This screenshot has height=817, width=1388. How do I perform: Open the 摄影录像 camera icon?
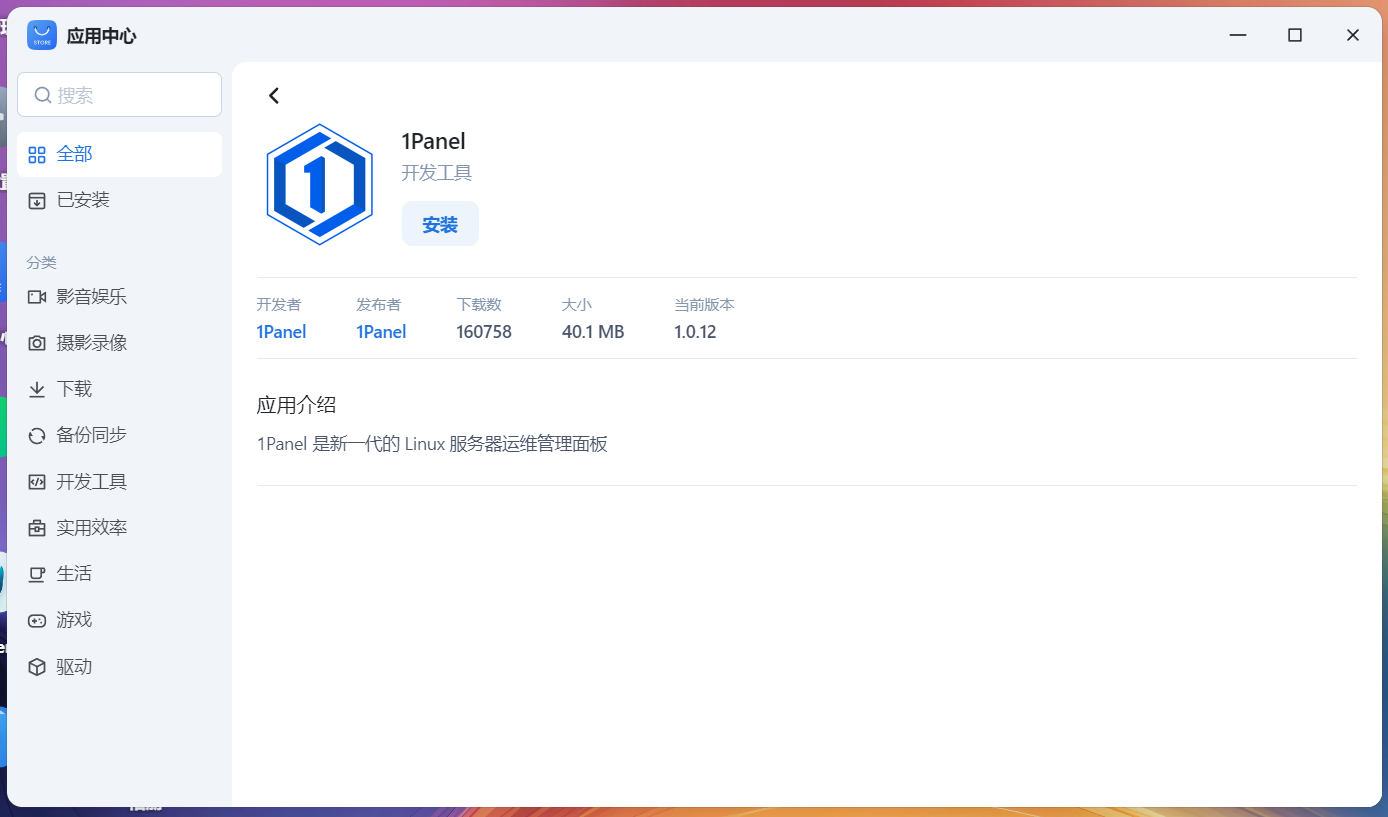pyautogui.click(x=37, y=343)
